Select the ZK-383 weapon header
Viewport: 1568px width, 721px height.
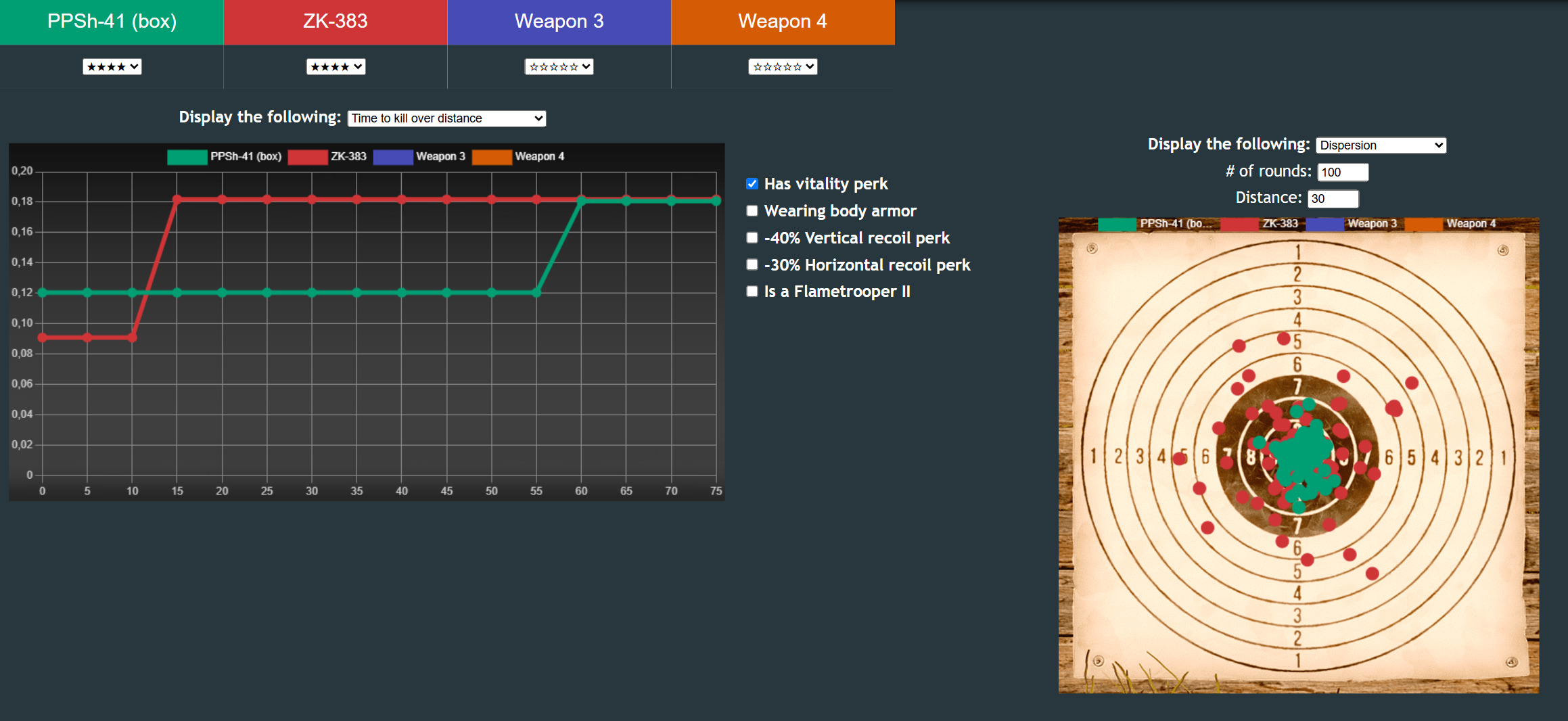(x=336, y=22)
